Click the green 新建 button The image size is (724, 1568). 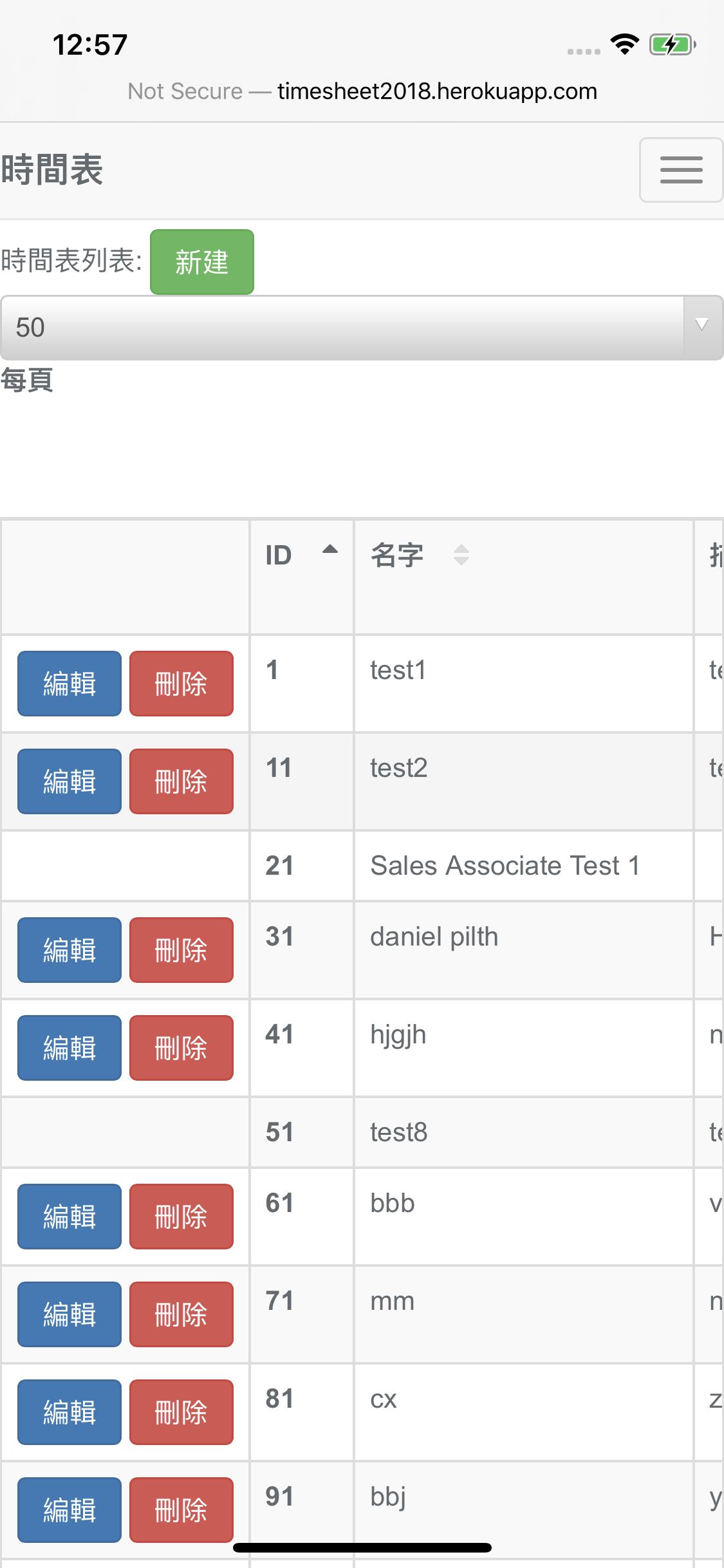(201, 262)
